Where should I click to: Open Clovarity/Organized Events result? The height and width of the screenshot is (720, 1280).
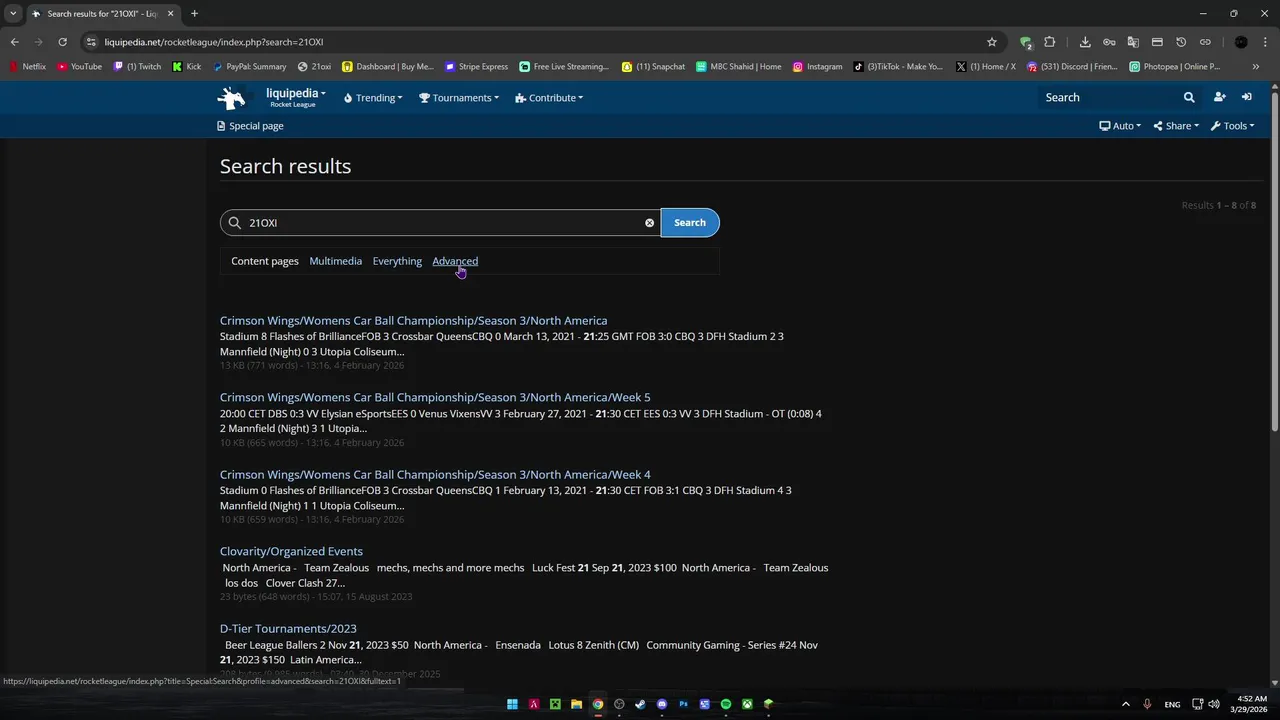(x=291, y=551)
